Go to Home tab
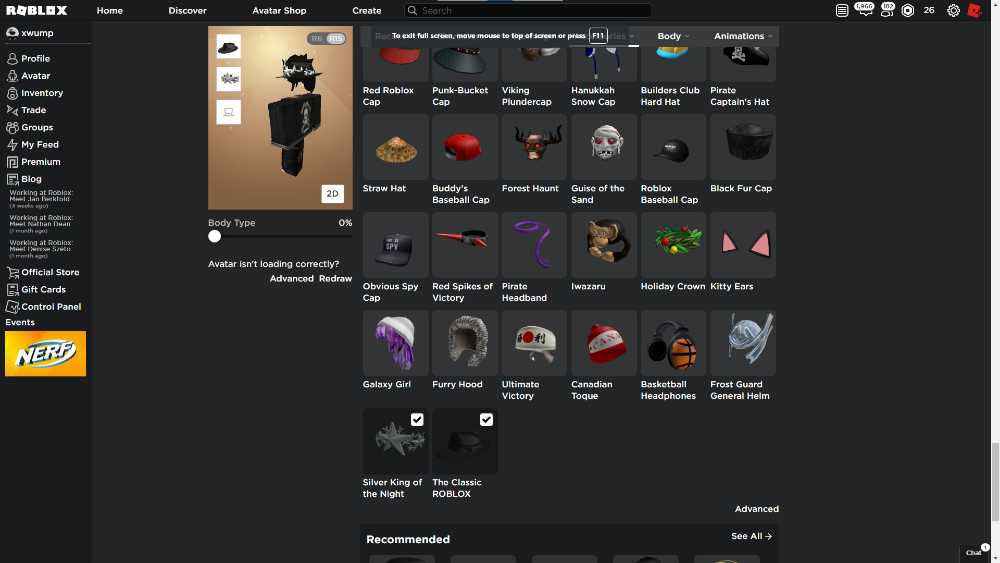1000x563 pixels. (110, 10)
